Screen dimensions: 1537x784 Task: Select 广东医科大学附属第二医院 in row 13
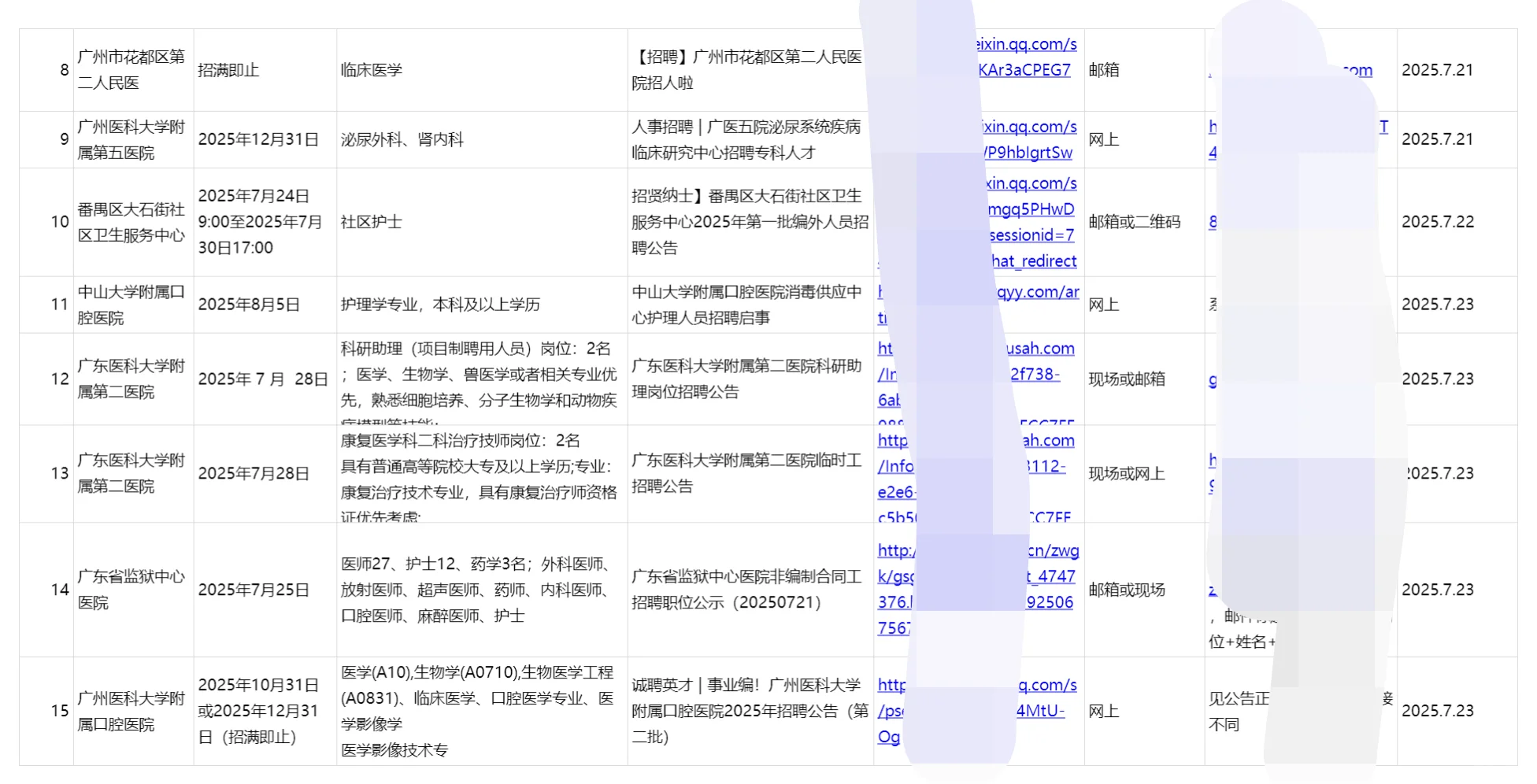(x=133, y=473)
